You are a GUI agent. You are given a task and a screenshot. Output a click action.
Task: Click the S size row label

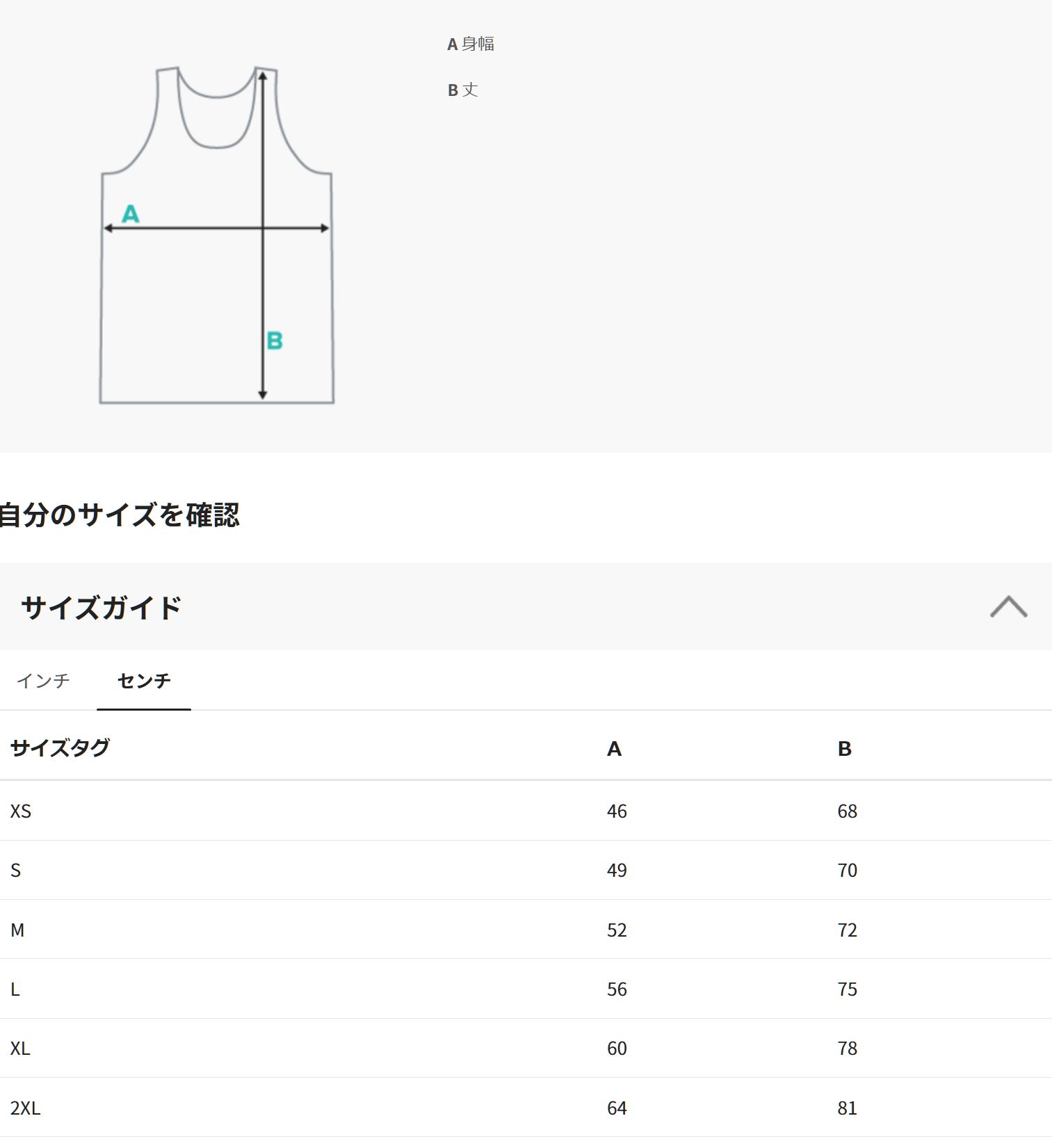coord(16,870)
